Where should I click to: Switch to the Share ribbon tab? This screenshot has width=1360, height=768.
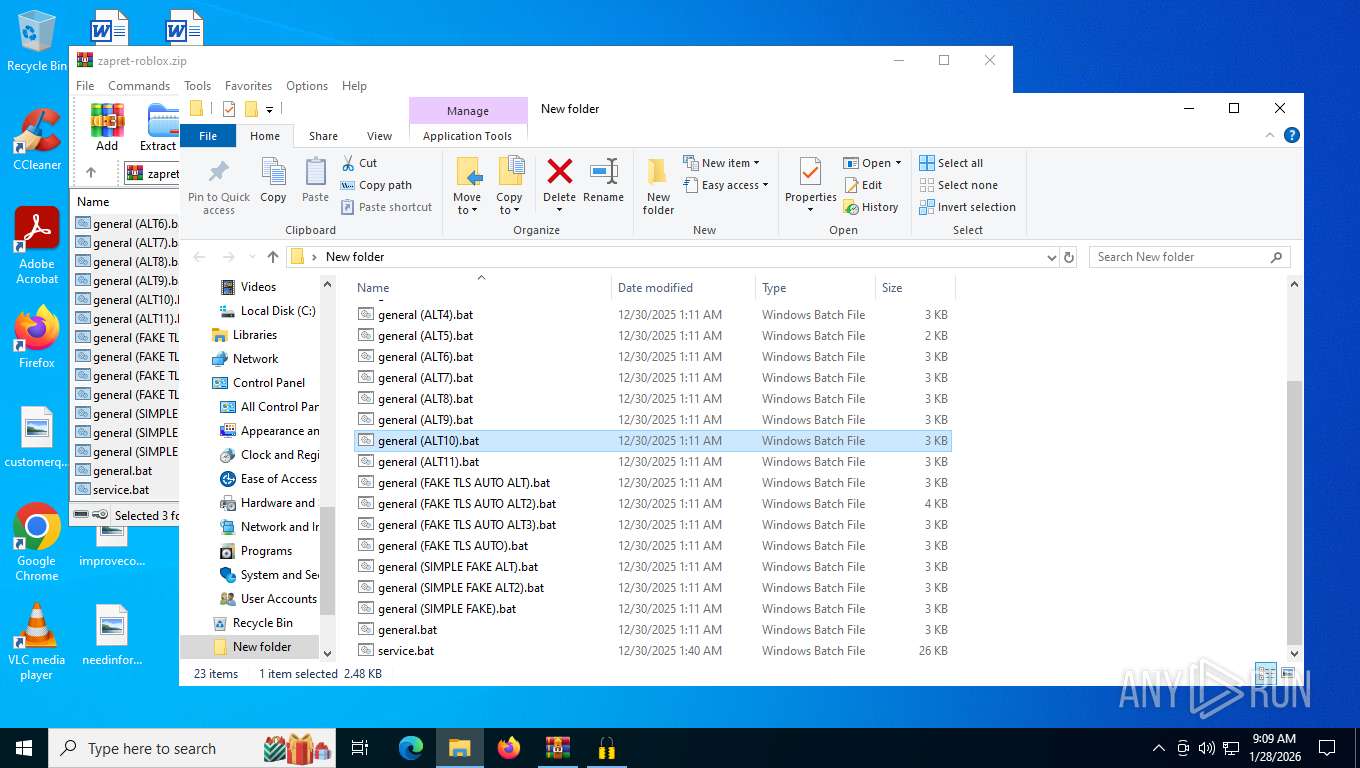323,136
